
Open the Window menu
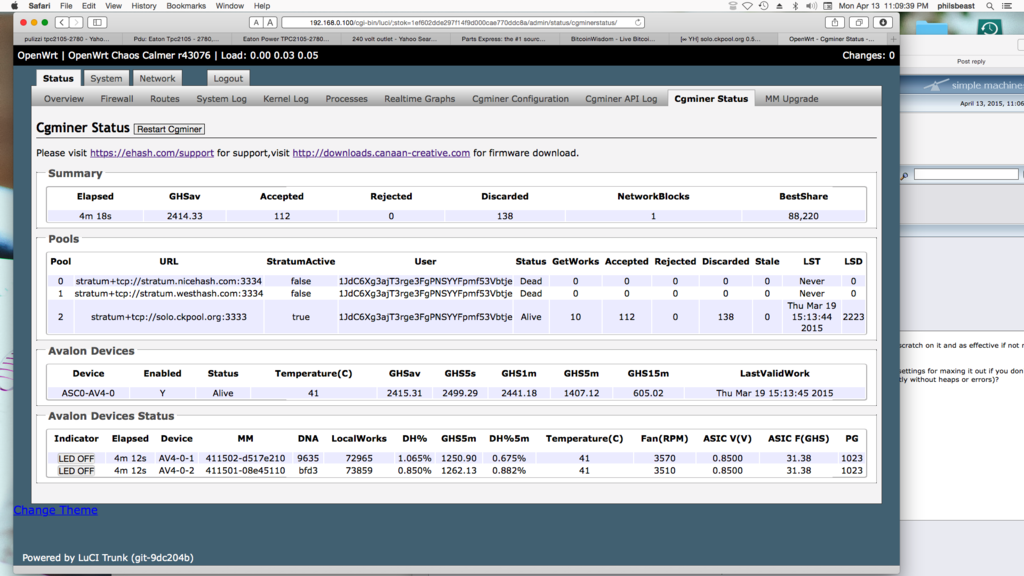coord(229,6)
